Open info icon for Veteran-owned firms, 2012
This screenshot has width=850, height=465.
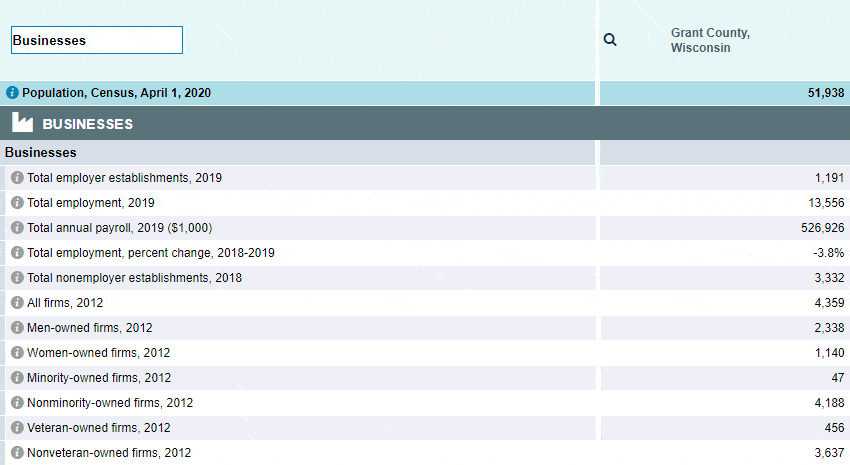click(x=17, y=428)
